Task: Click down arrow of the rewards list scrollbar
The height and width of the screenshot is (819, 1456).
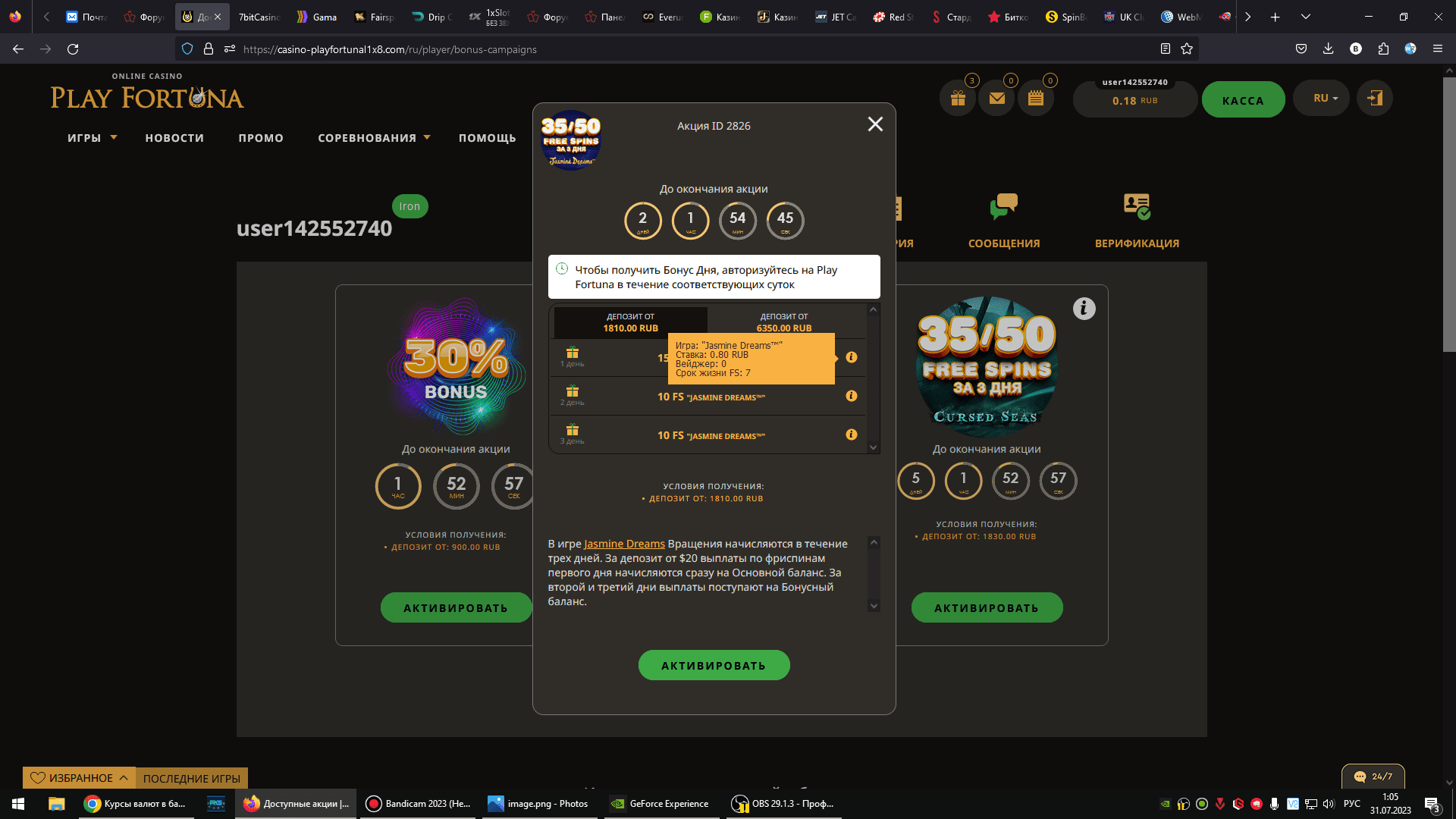Action: [x=873, y=447]
